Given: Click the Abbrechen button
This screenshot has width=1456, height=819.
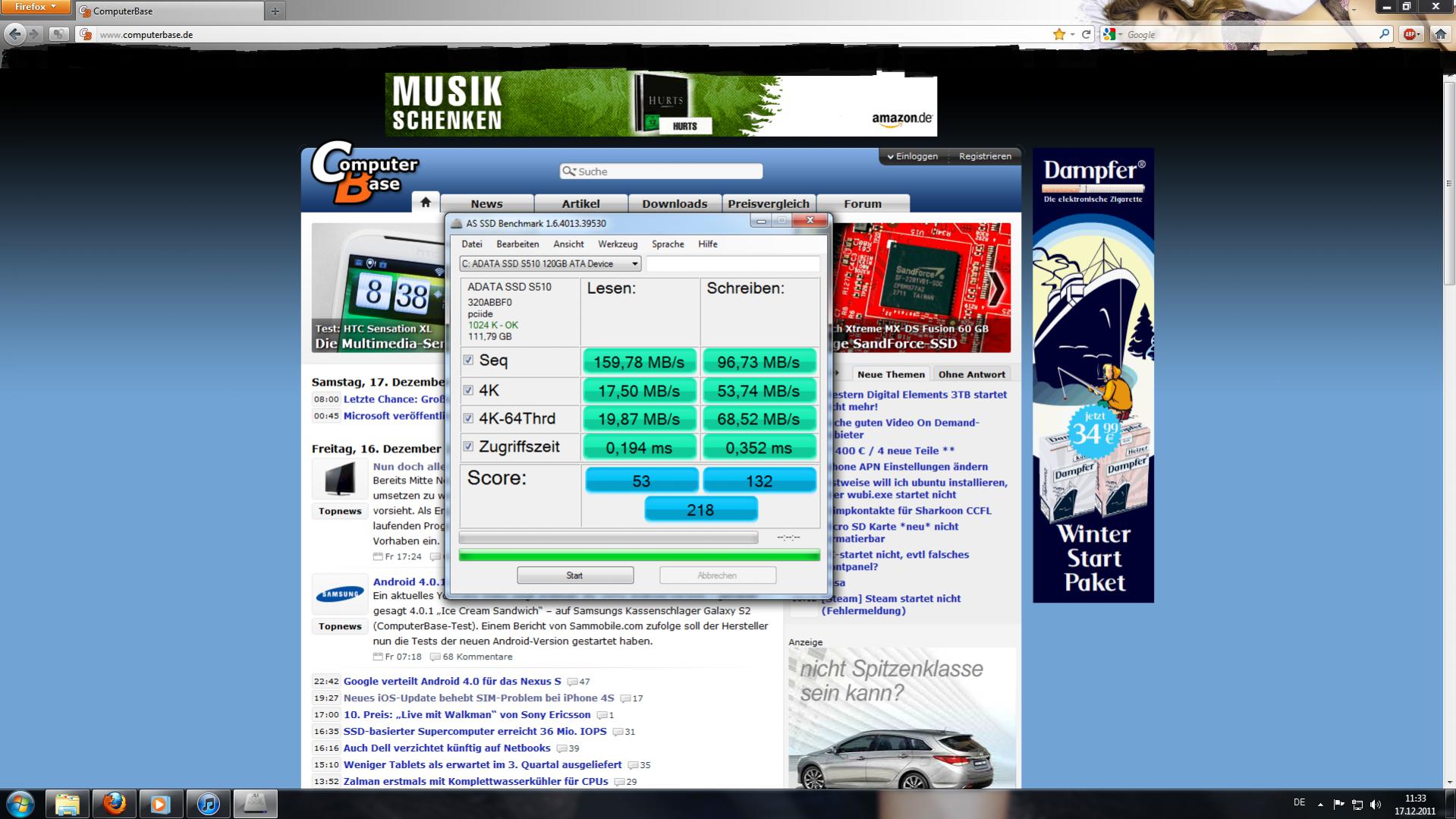Looking at the screenshot, I should pyautogui.click(x=717, y=575).
